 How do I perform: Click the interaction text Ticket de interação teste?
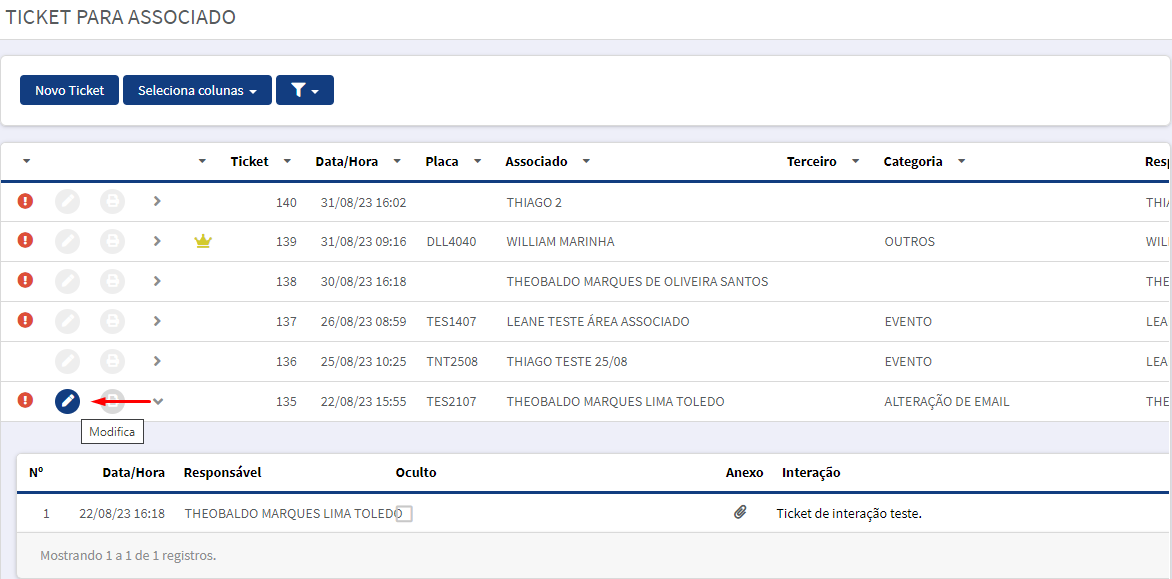click(849, 514)
